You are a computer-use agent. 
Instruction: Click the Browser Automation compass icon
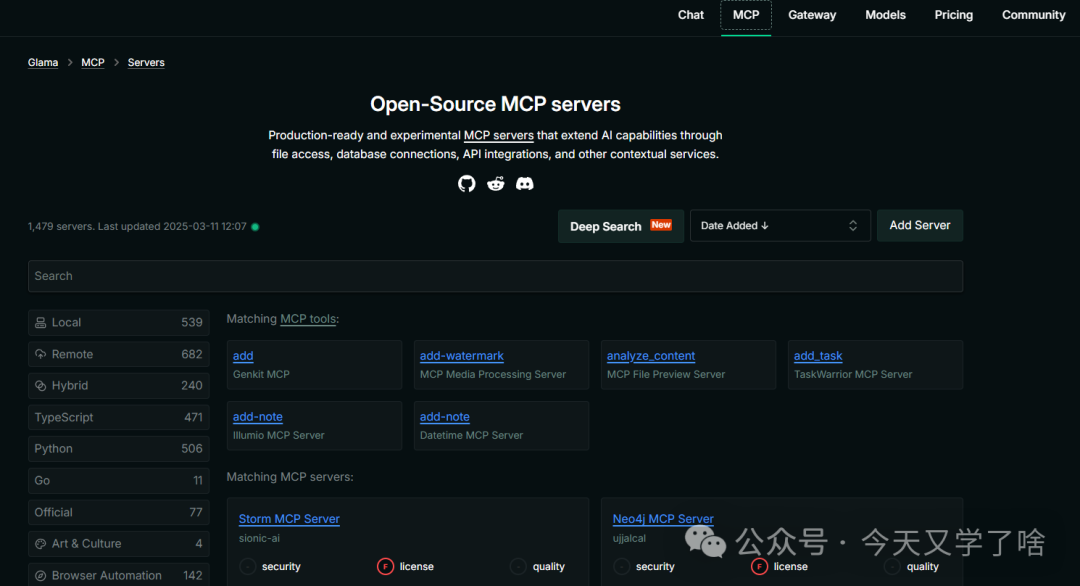tap(41, 576)
